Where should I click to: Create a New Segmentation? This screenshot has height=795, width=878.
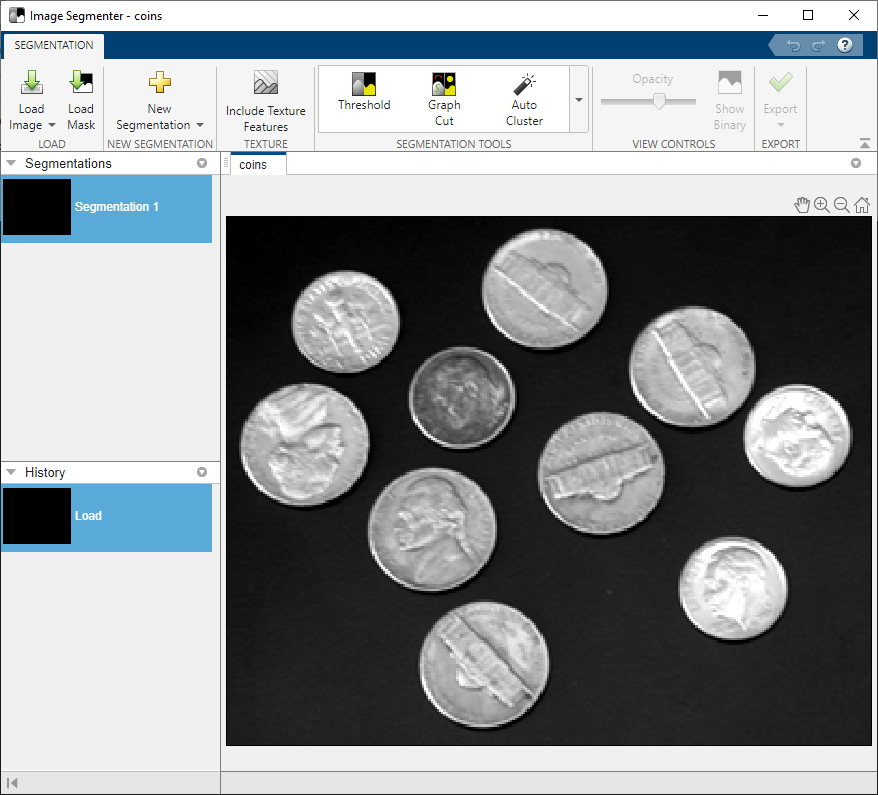159,84
